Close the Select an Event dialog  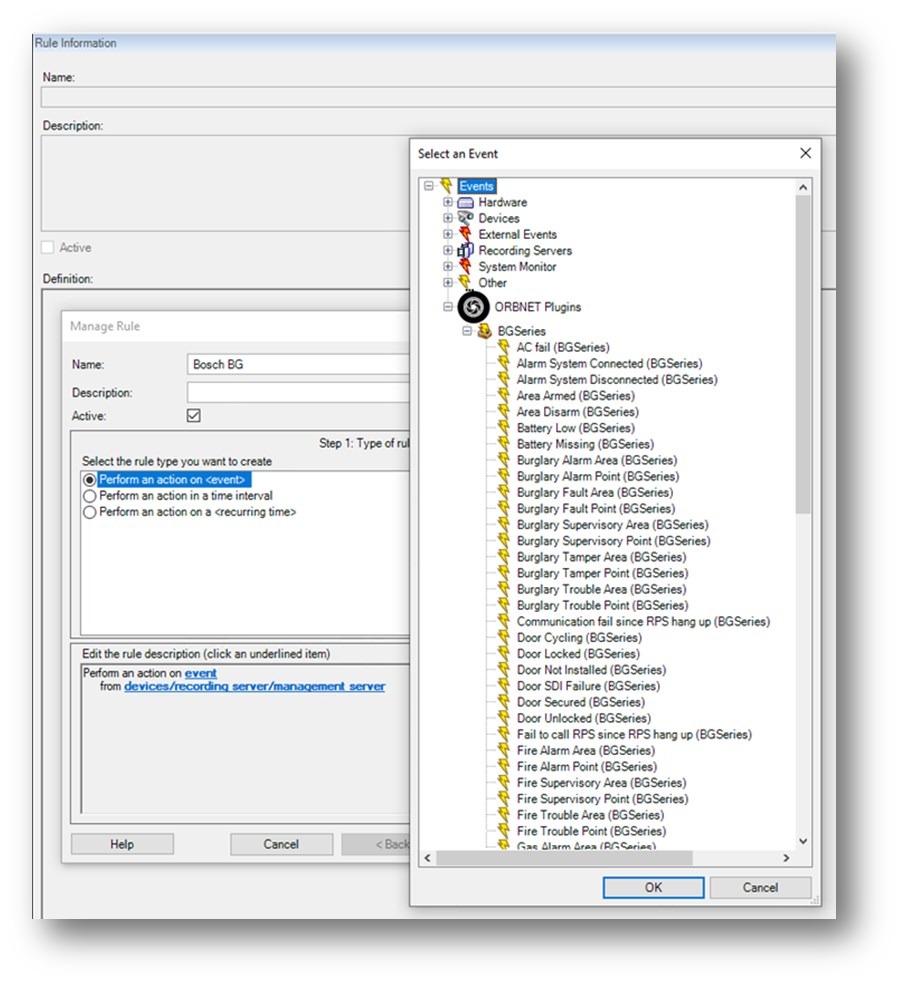click(x=806, y=153)
